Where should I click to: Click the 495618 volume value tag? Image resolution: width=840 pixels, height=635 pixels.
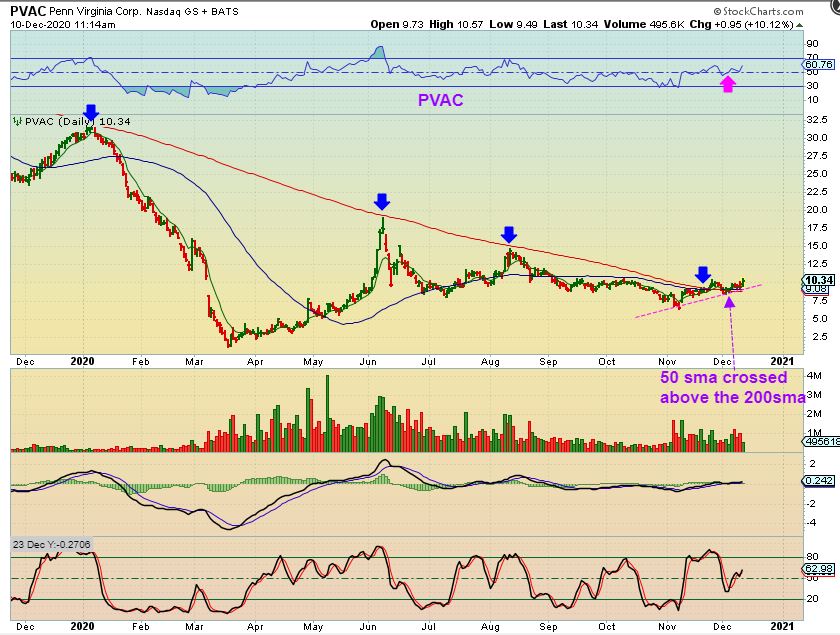coord(821,442)
